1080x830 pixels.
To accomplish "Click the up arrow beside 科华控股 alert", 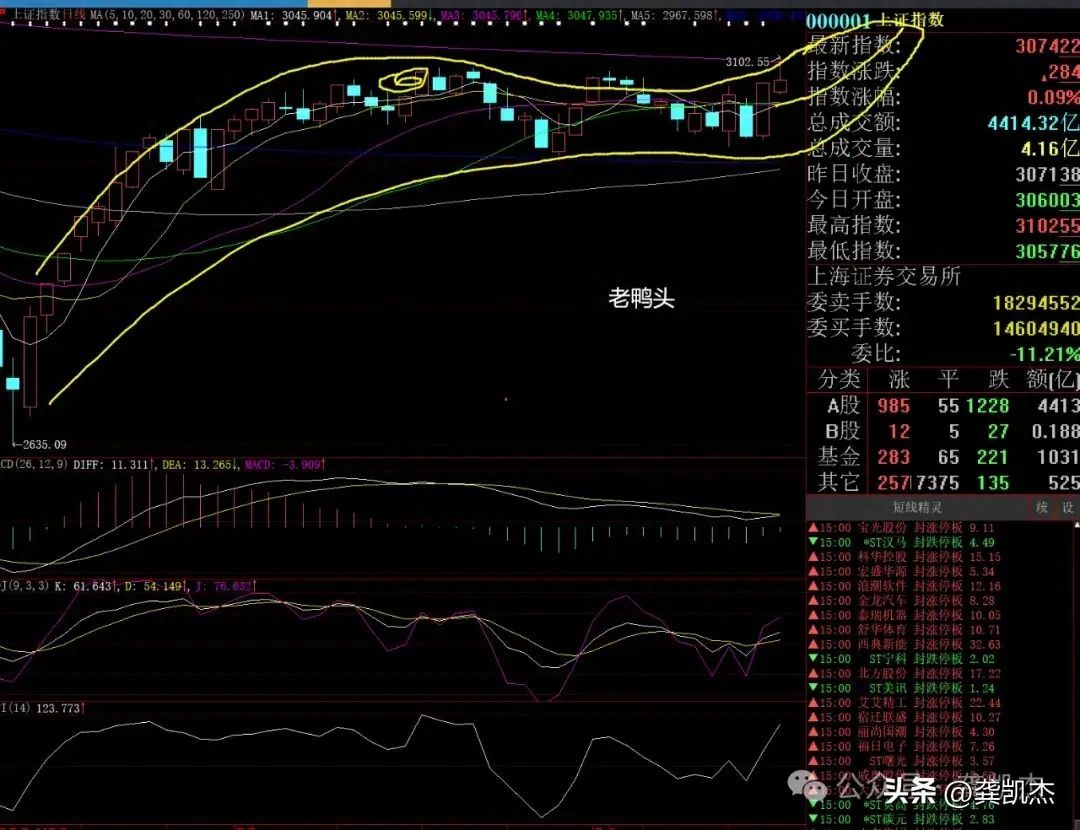I will point(814,557).
